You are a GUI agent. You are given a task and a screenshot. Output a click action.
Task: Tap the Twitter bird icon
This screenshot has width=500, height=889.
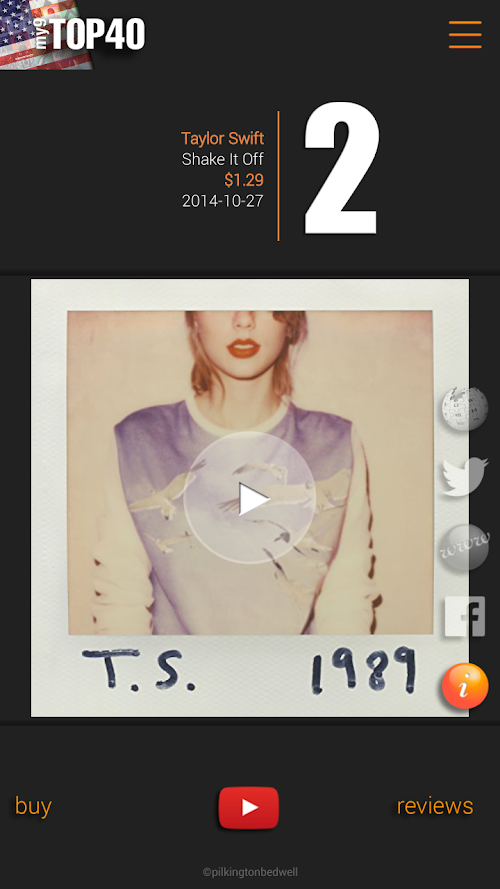click(x=465, y=477)
